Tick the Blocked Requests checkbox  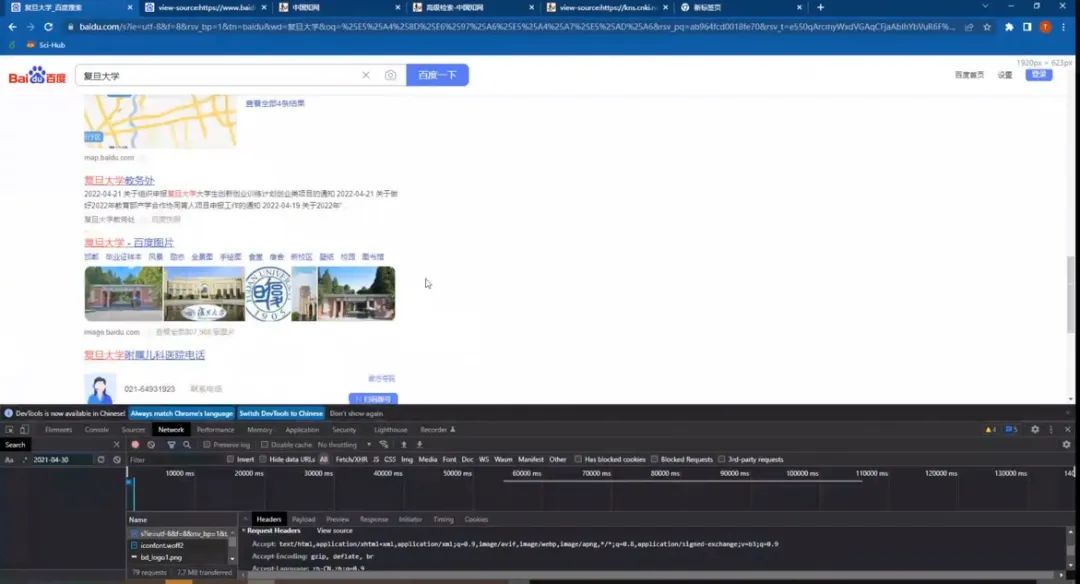654,459
